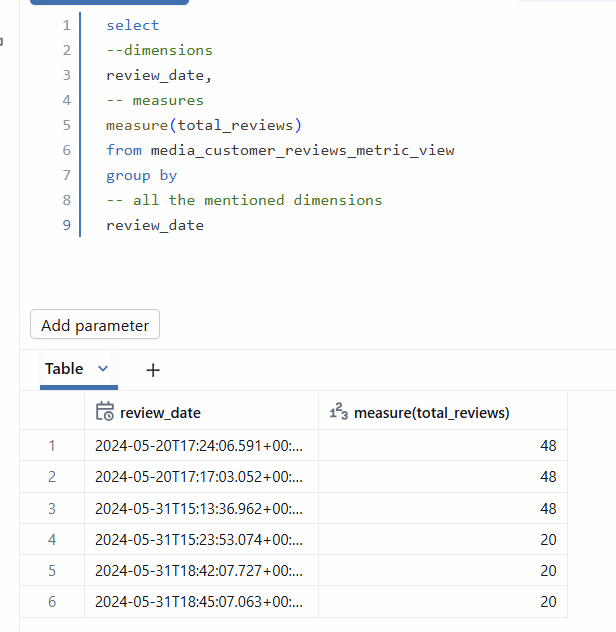
Task: Click value 48 in row 3
Action: pos(548,508)
